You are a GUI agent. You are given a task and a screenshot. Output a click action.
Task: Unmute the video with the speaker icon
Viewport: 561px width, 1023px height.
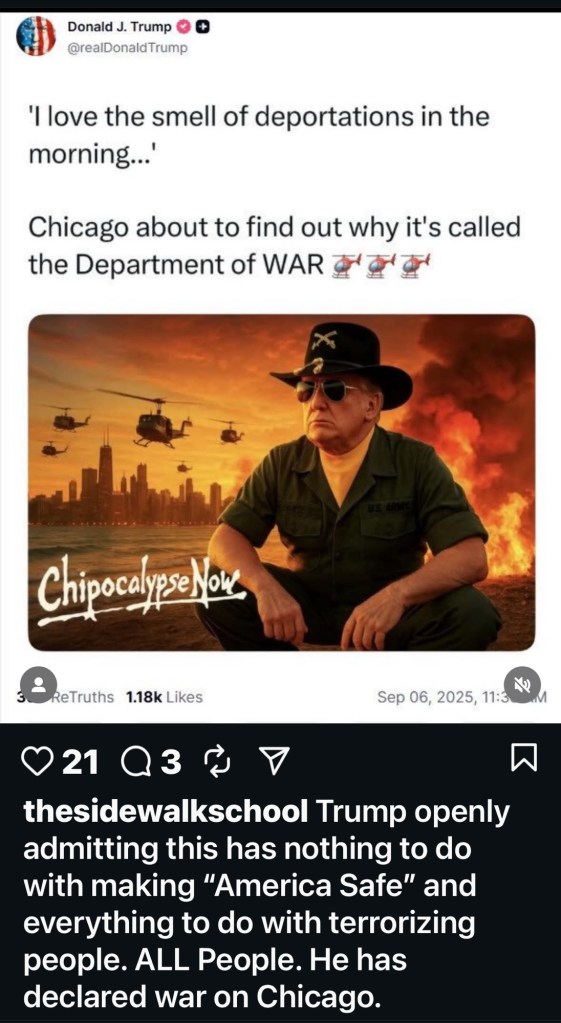(523, 684)
